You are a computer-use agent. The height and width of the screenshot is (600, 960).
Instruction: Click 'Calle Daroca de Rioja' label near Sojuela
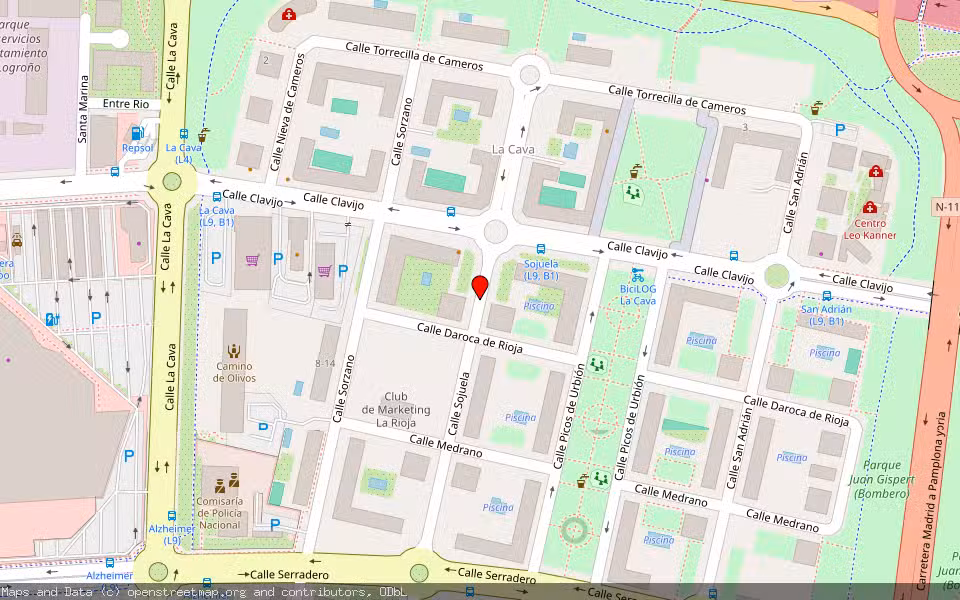(x=470, y=338)
